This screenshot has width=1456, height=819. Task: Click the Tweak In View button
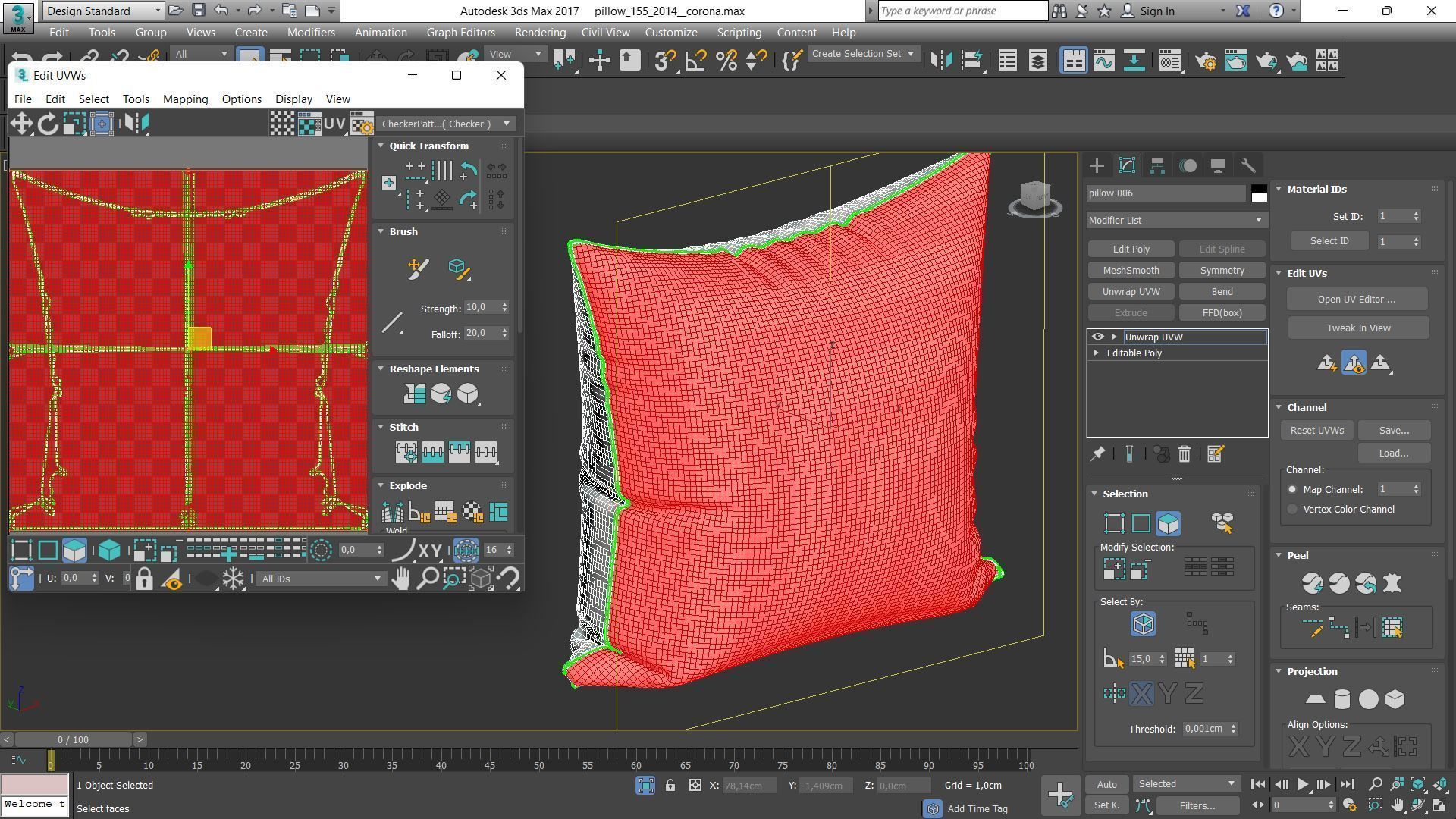tap(1358, 328)
